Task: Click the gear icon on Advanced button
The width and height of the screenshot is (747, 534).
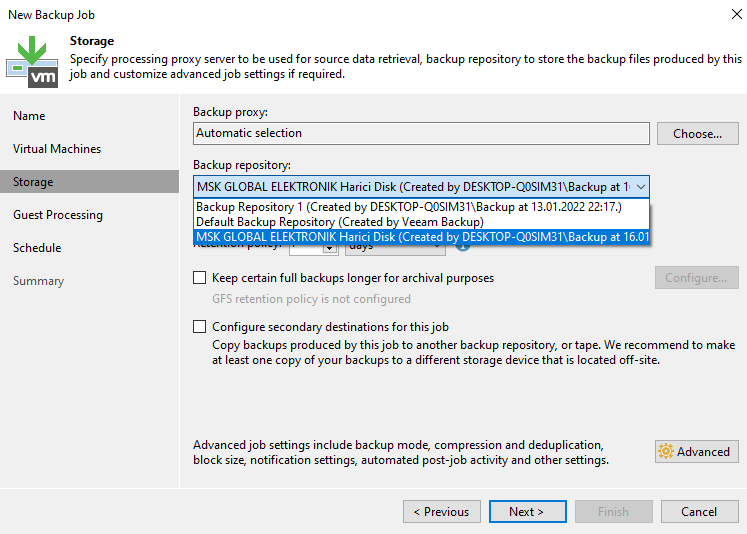Action: pyautogui.click(x=666, y=451)
